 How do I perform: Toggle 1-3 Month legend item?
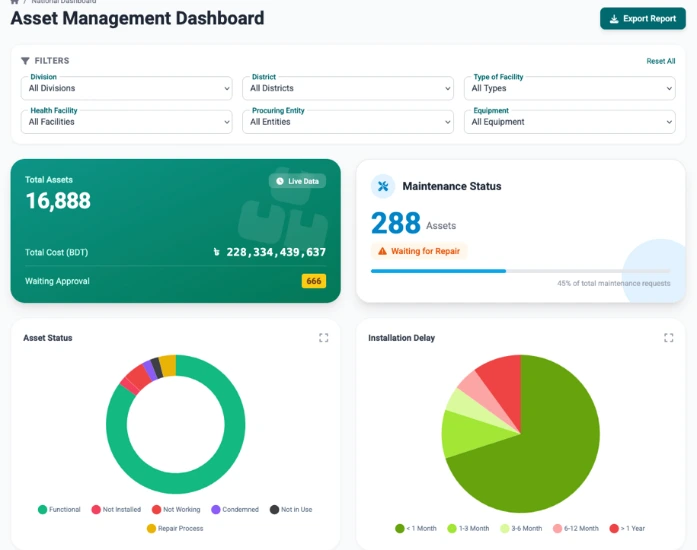tap(468, 529)
